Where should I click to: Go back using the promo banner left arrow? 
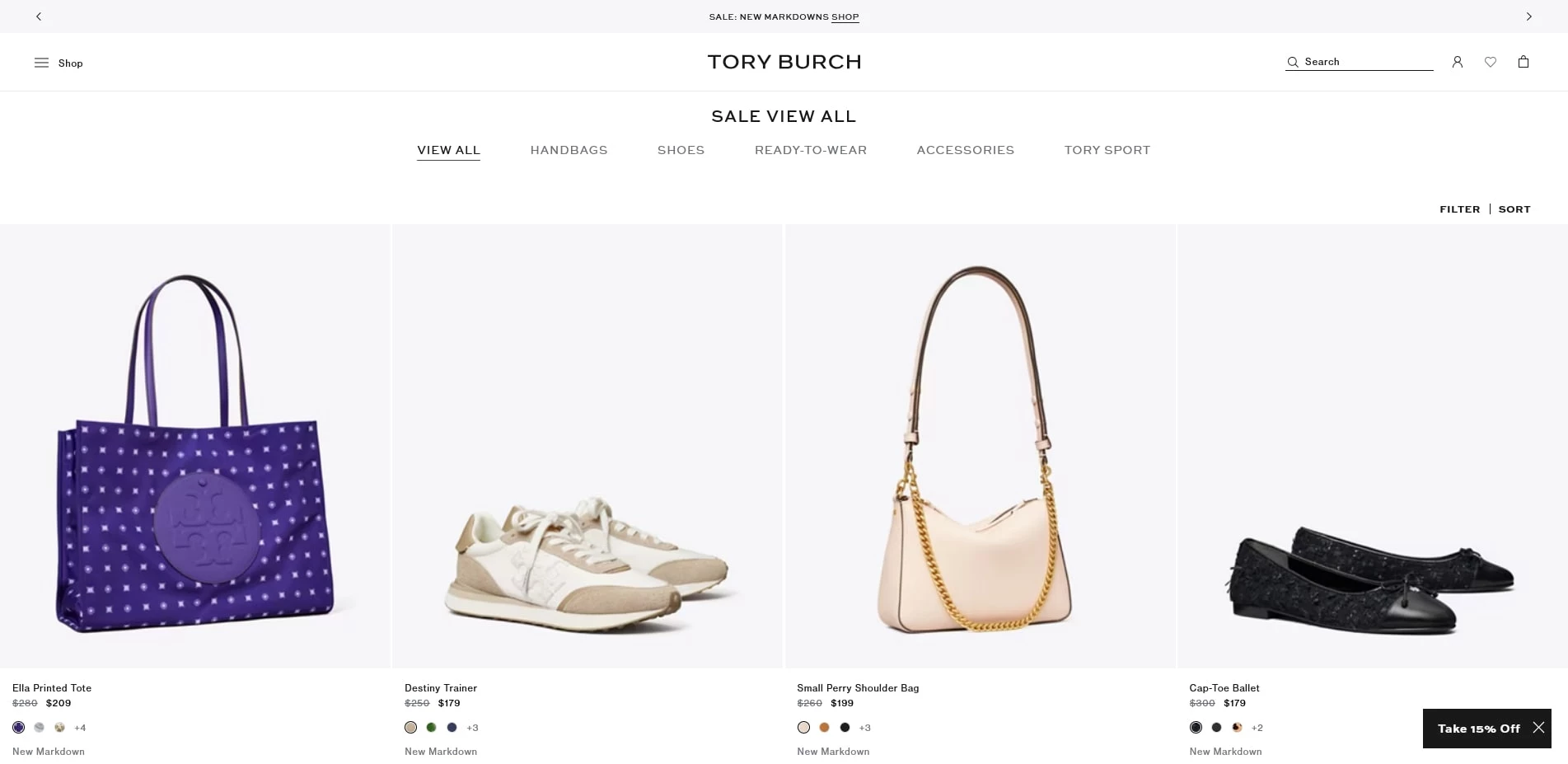pos(38,16)
